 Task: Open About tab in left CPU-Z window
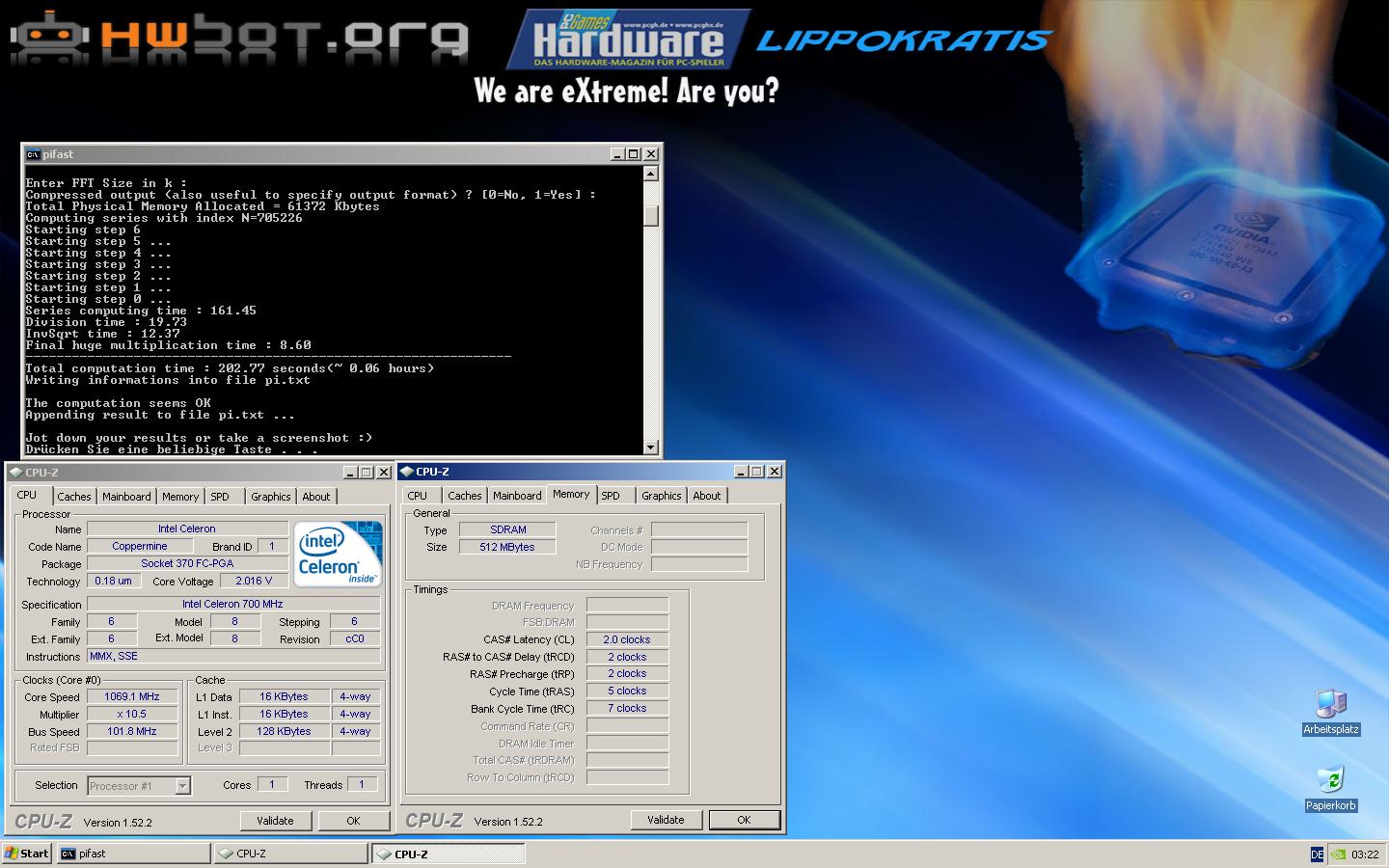[x=316, y=497]
